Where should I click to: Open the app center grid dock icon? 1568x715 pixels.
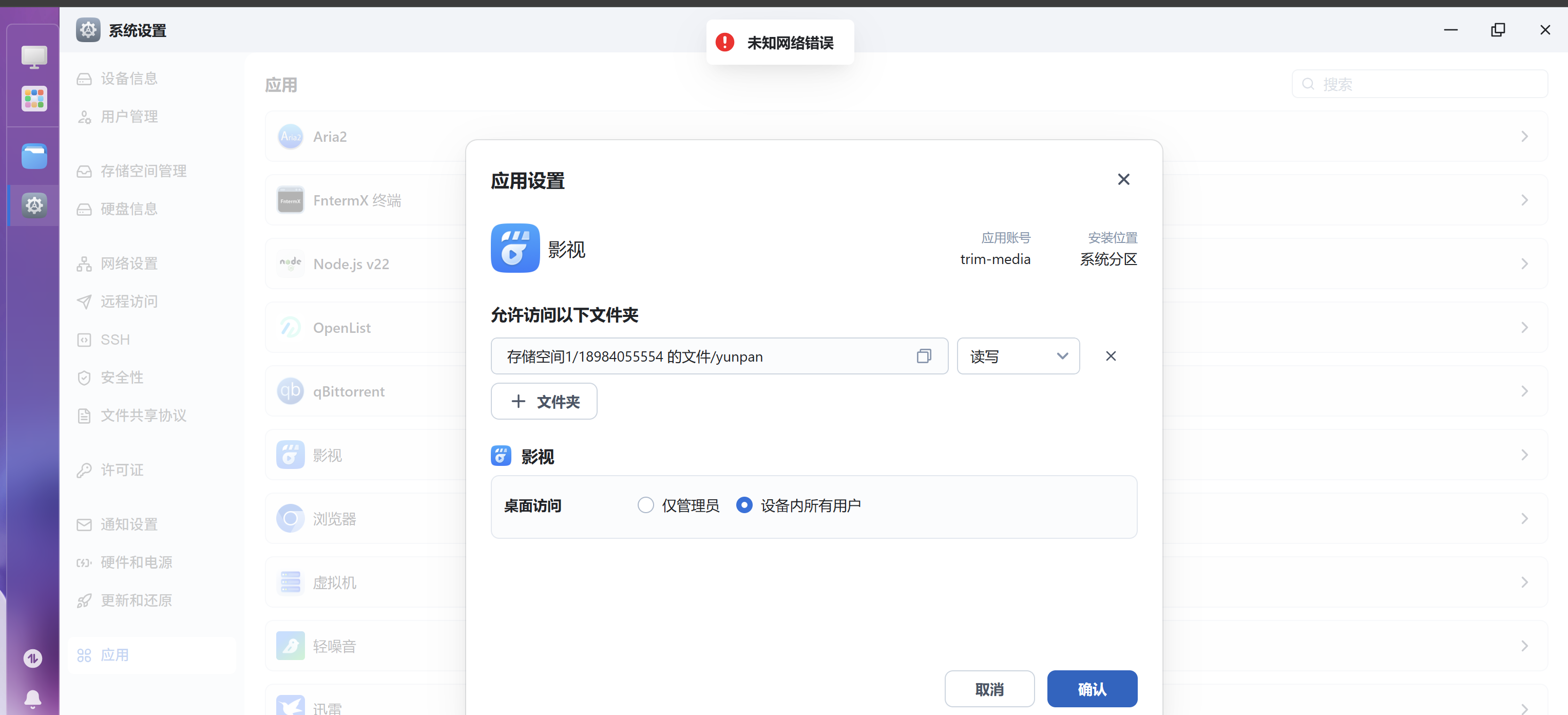[x=34, y=99]
